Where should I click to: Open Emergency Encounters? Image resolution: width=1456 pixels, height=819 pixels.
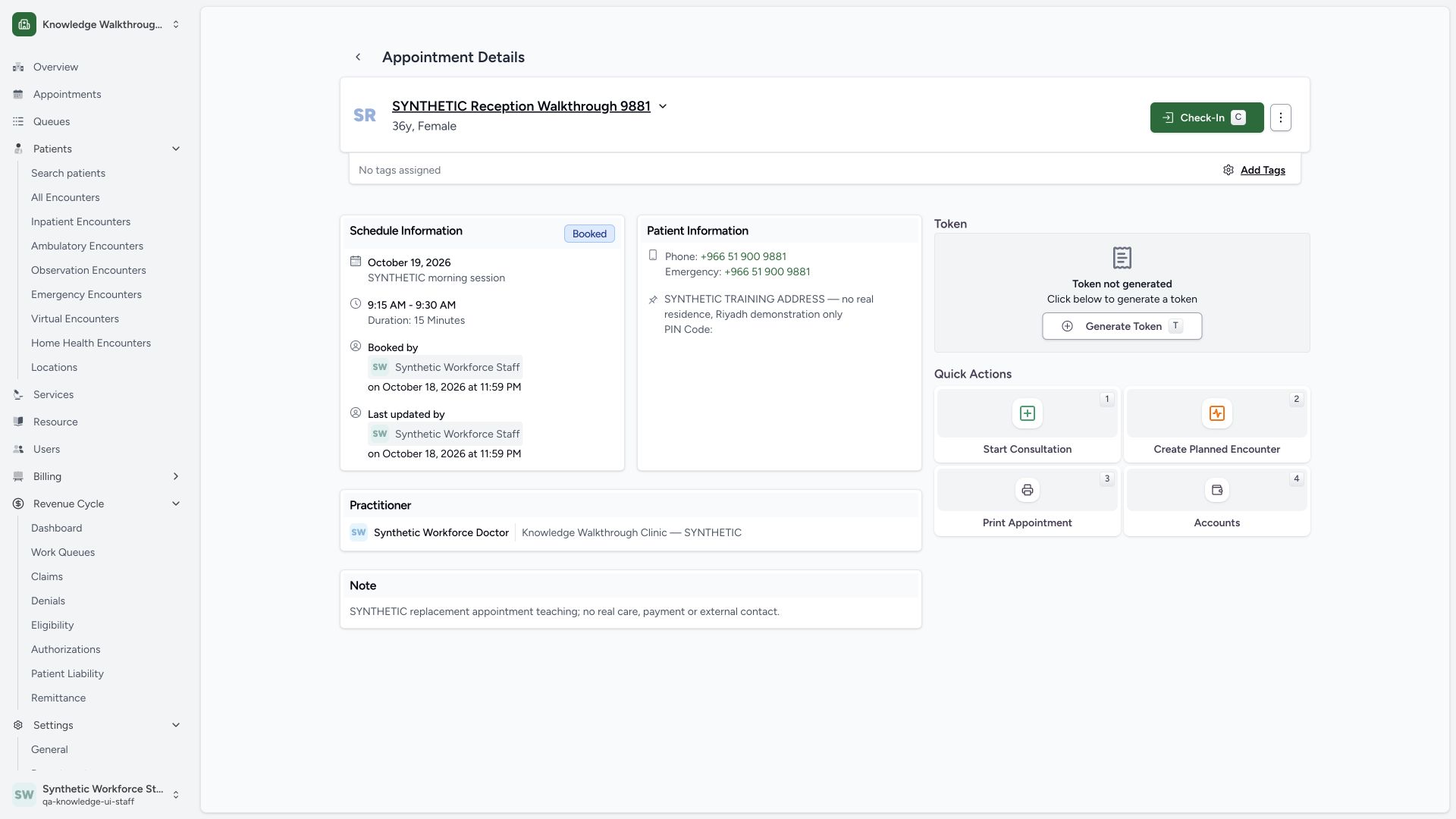(86, 294)
